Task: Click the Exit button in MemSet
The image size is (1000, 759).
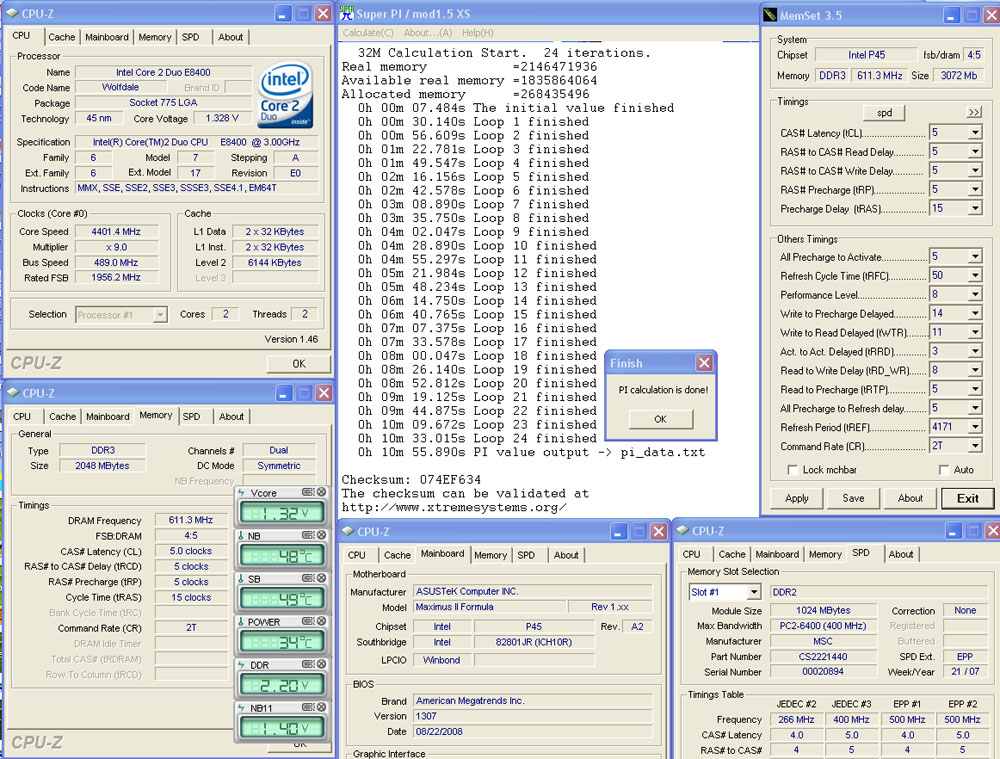Action: click(967, 498)
